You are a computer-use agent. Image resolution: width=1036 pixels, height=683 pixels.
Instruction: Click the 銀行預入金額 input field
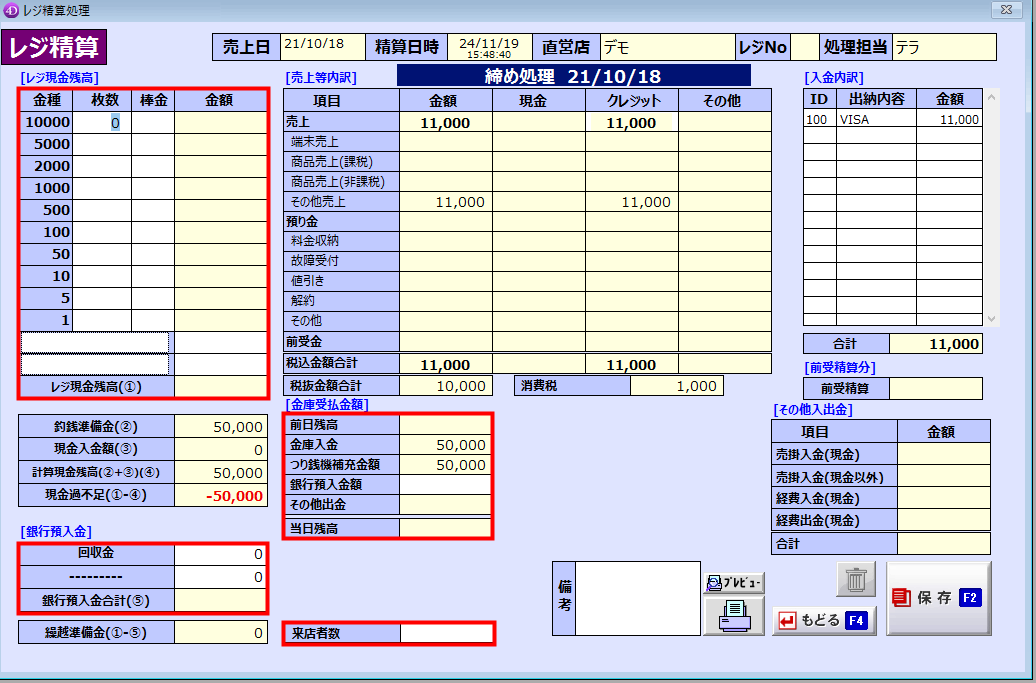click(445, 484)
